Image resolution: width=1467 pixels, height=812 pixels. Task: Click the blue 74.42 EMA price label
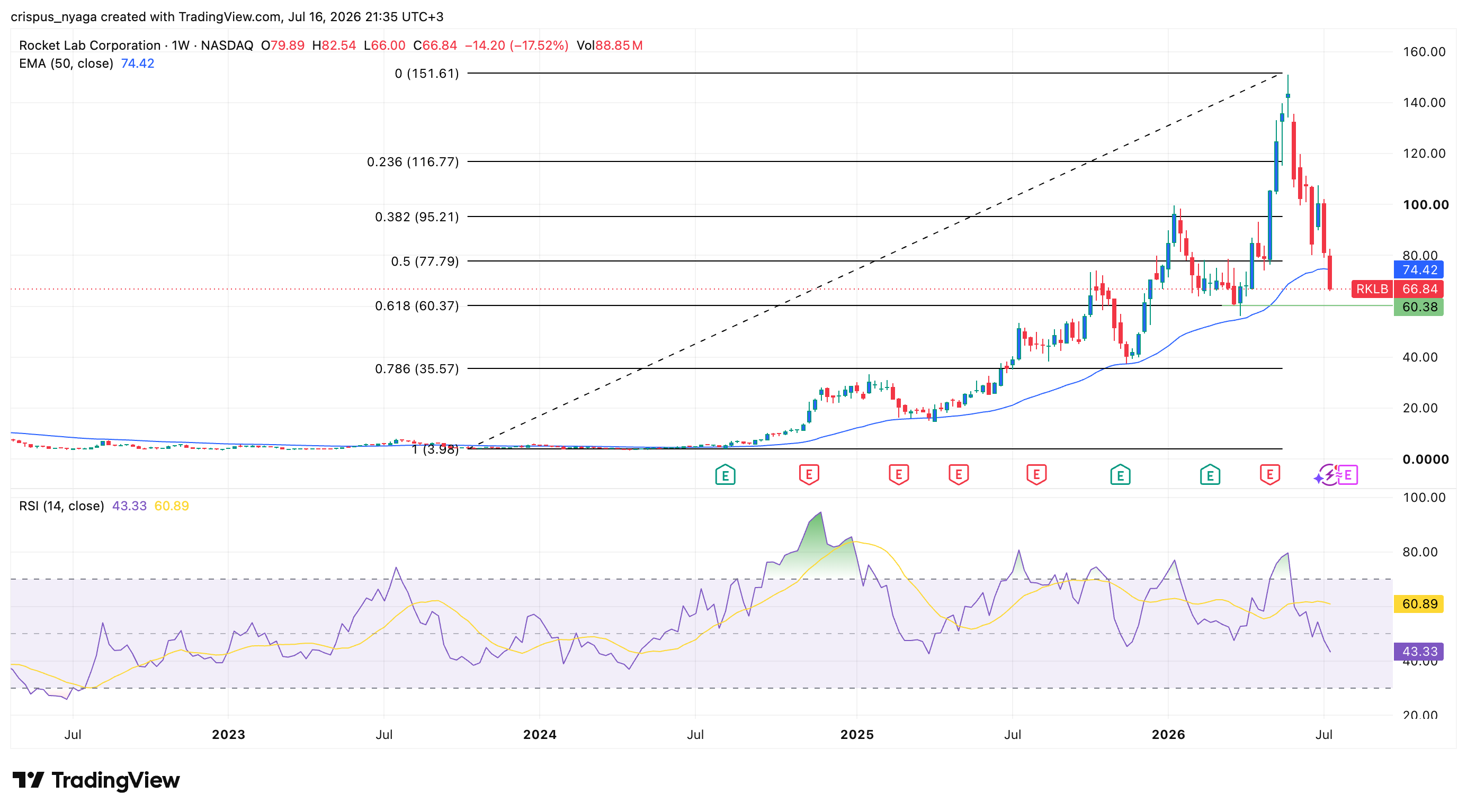click(1419, 270)
